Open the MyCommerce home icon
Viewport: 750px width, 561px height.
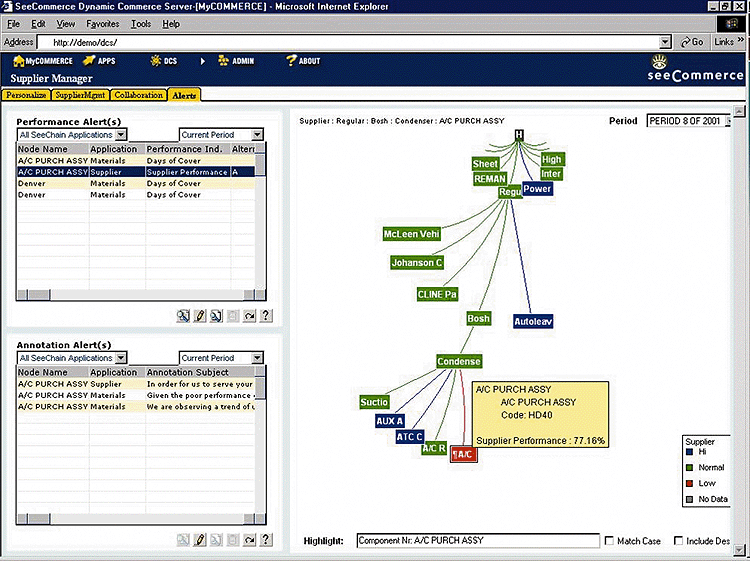pyautogui.click(x=18, y=61)
